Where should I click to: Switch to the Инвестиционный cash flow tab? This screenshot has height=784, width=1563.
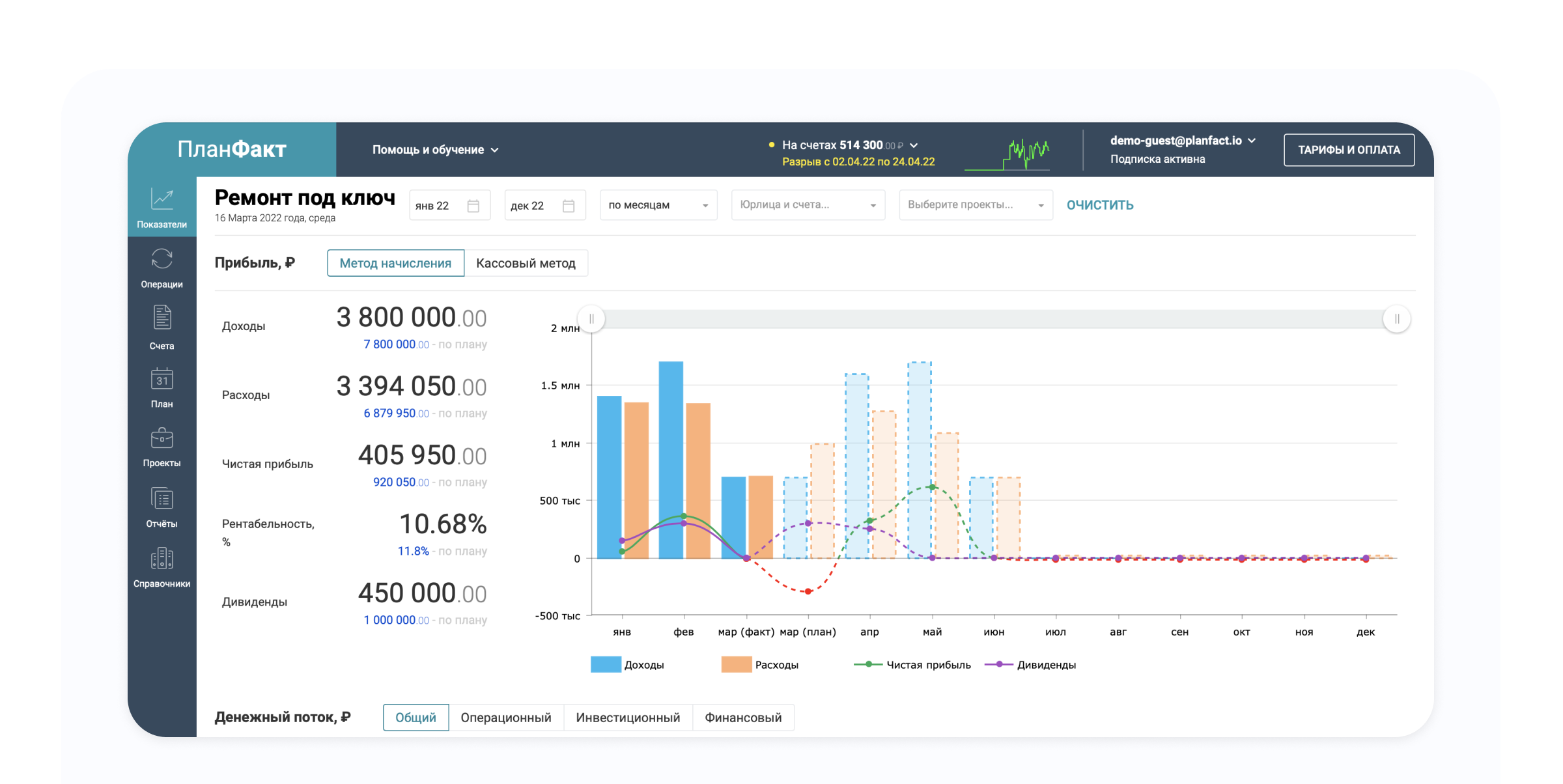pos(628,718)
